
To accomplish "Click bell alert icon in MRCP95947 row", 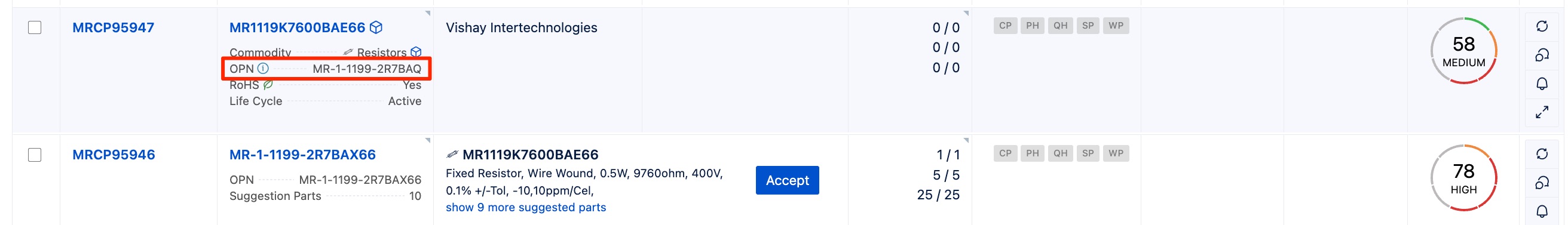I will coord(1541,84).
